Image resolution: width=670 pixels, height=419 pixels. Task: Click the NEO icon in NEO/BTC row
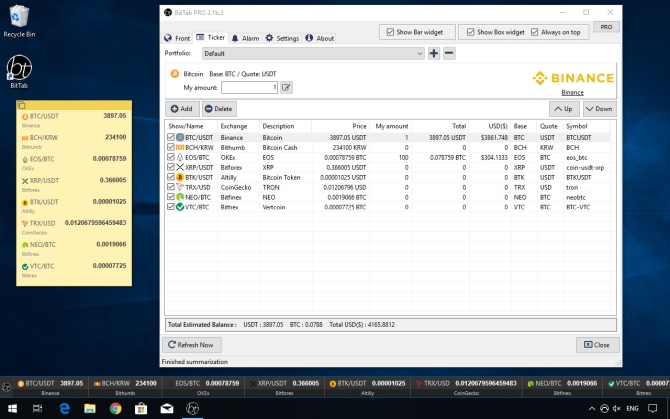pyautogui.click(x=180, y=197)
